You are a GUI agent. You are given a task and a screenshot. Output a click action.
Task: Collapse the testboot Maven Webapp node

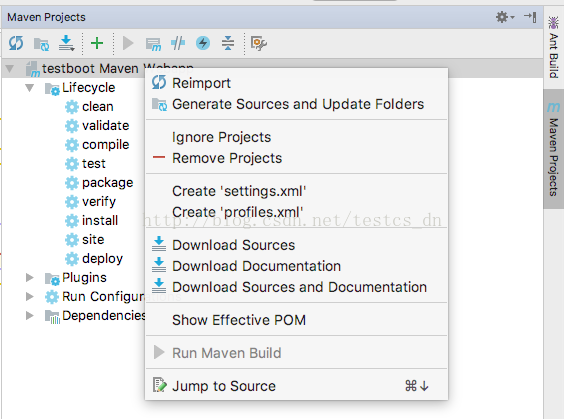point(10,68)
